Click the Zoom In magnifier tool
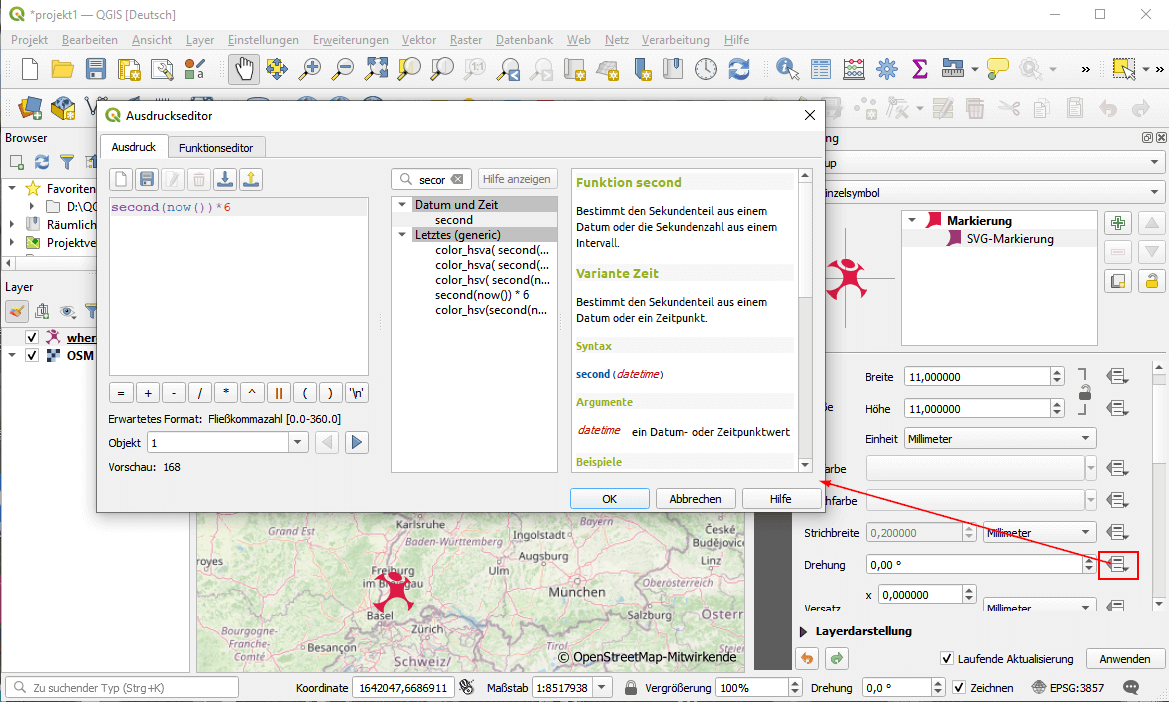Viewport: 1169px width, 702px height. pyautogui.click(x=310, y=69)
